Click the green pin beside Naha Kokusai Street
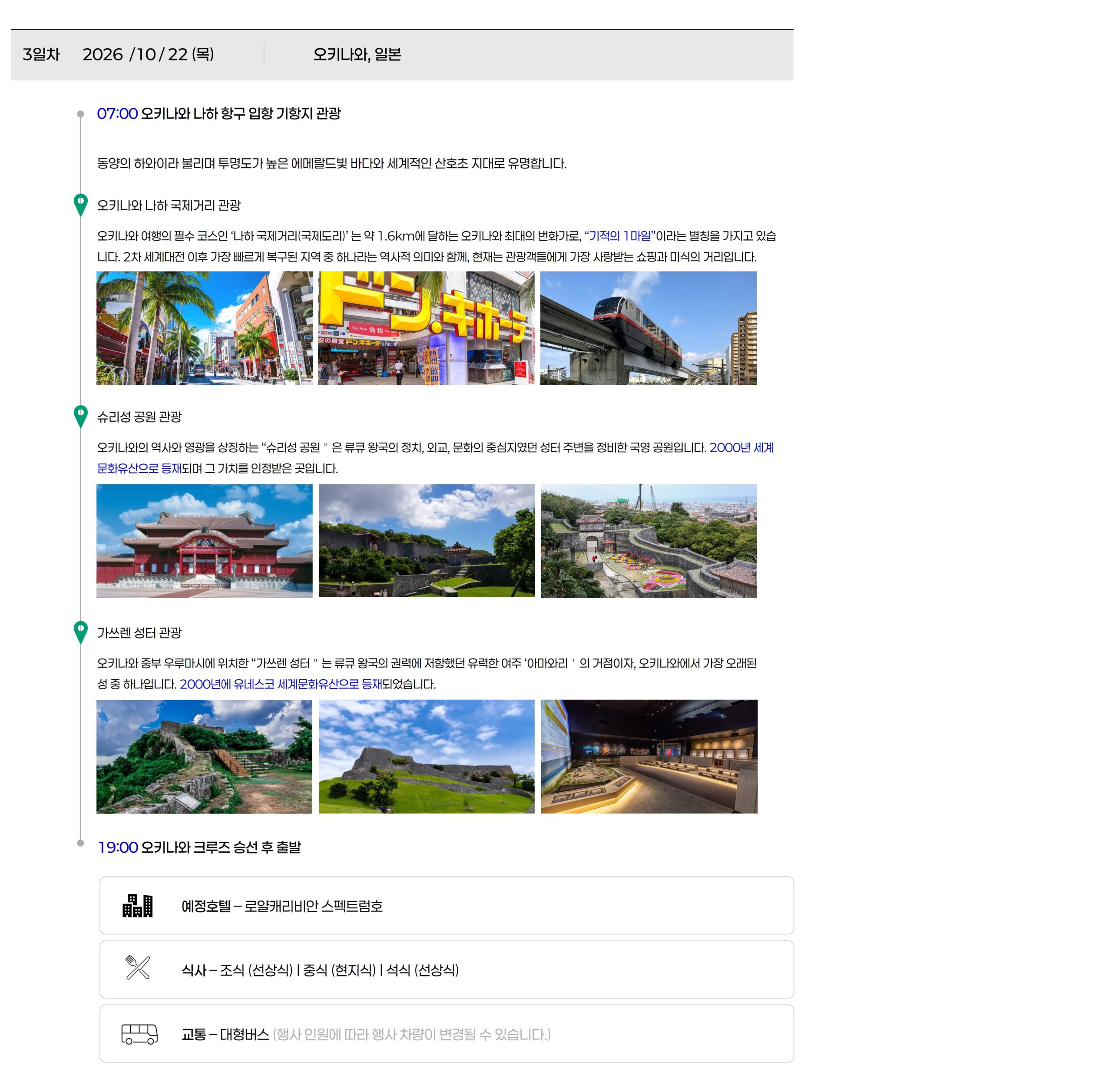Viewport: 1112px width, 1092px height. click(81, 204)
